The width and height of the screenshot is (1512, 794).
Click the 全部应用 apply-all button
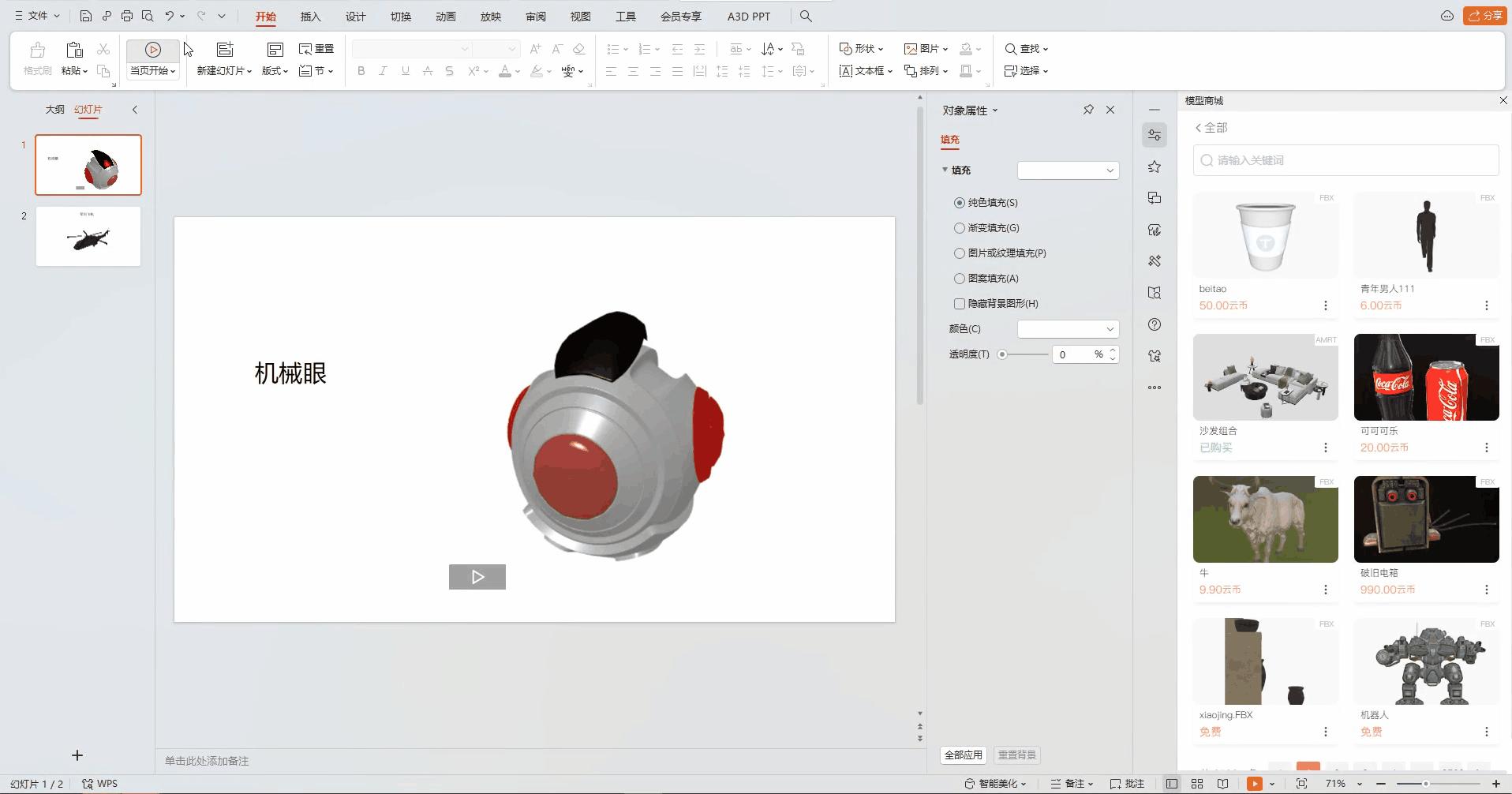click(x=964, y=755)
